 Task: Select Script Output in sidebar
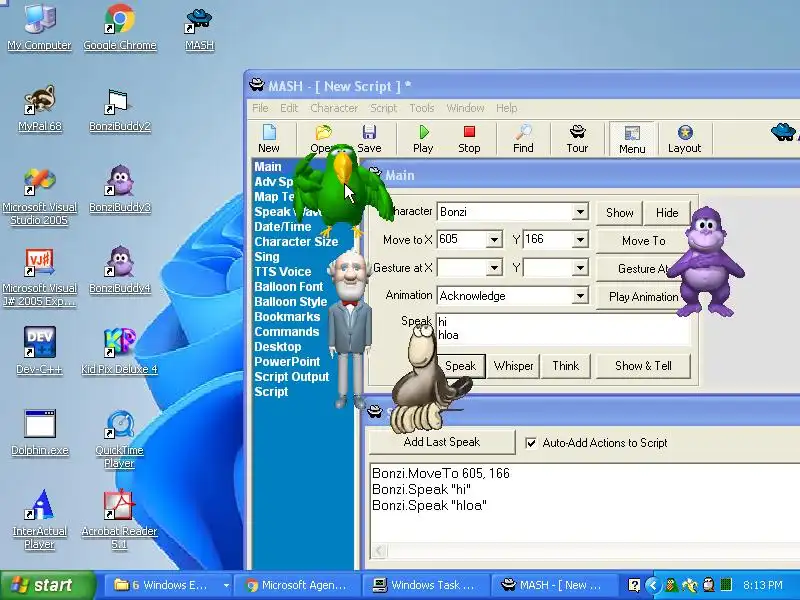coord(291,377)
